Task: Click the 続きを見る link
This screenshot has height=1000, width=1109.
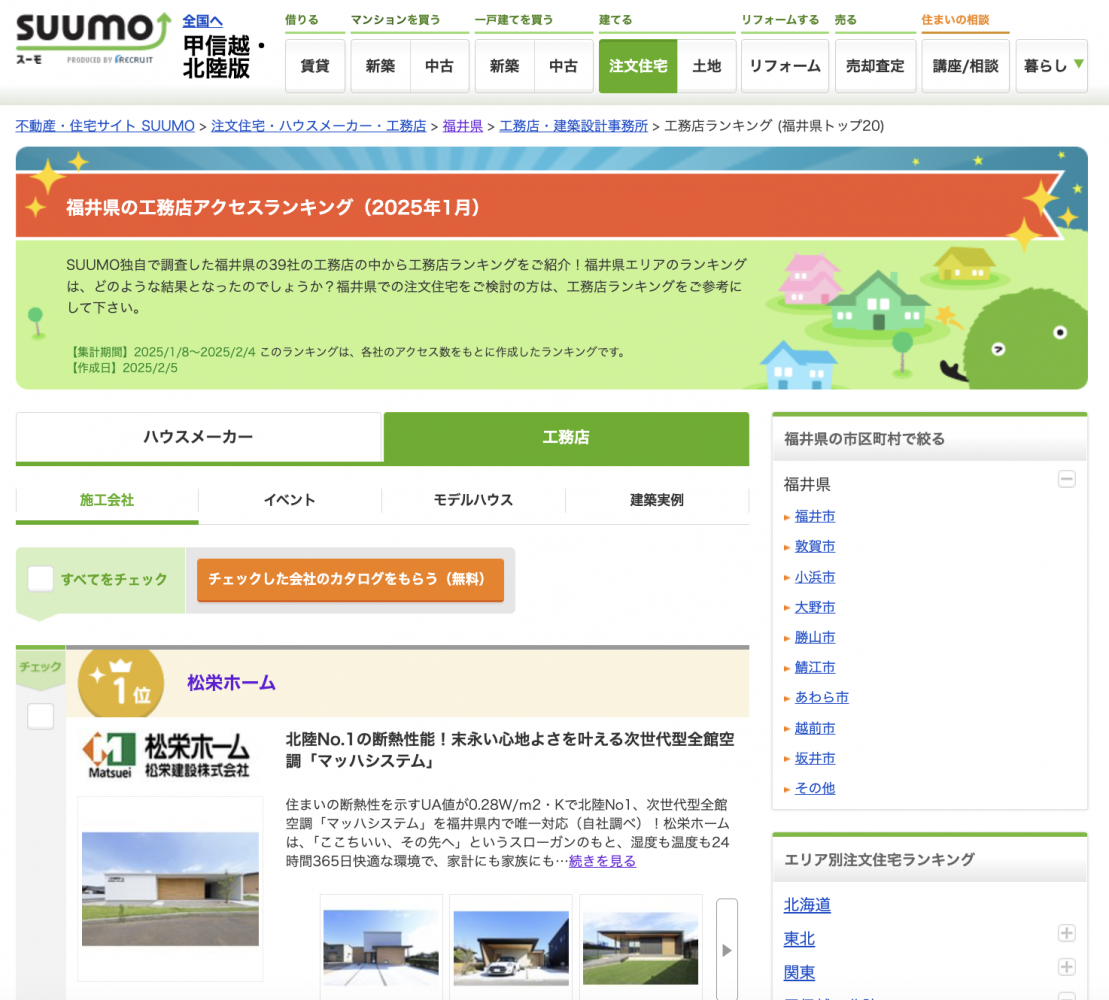Action: coord(602,861)
